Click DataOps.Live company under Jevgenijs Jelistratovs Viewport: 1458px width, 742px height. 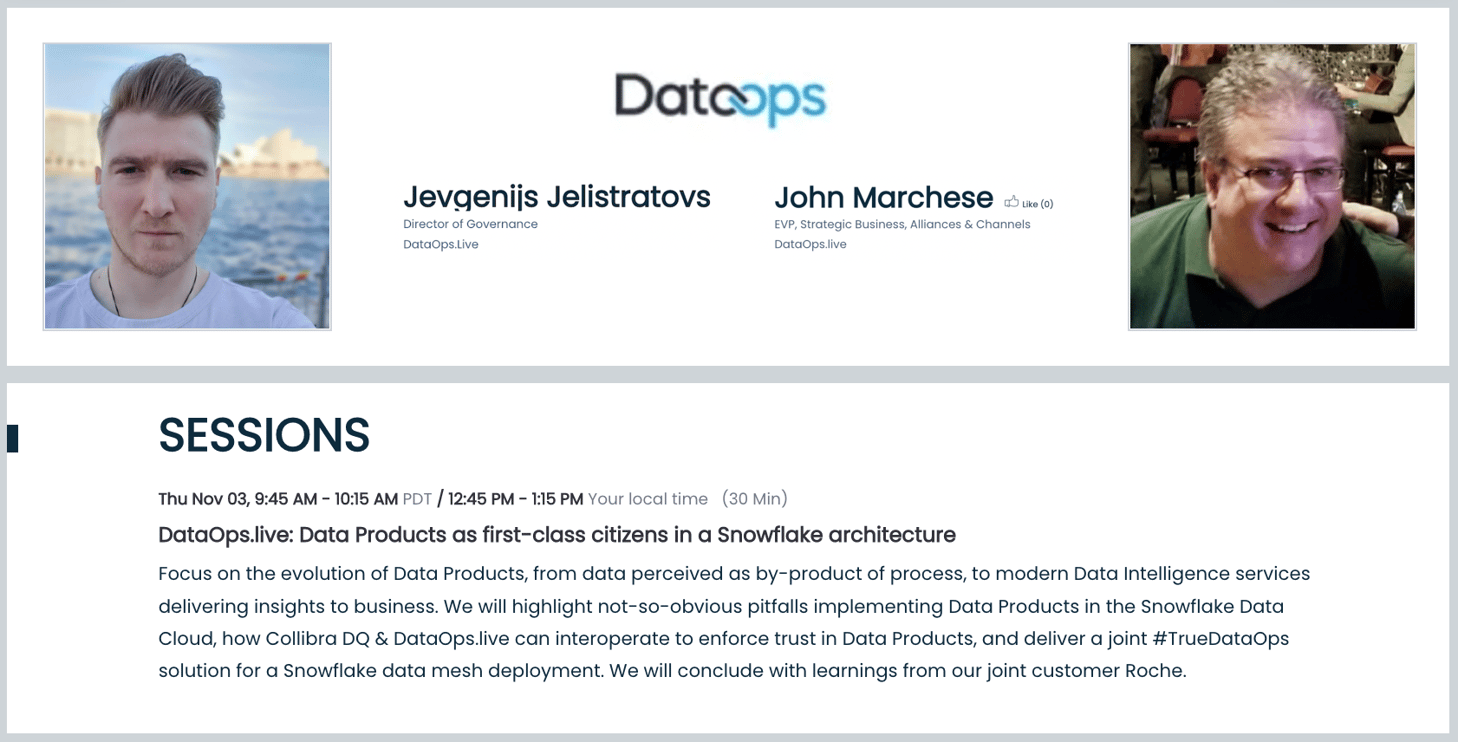click(x=441, y=244)
